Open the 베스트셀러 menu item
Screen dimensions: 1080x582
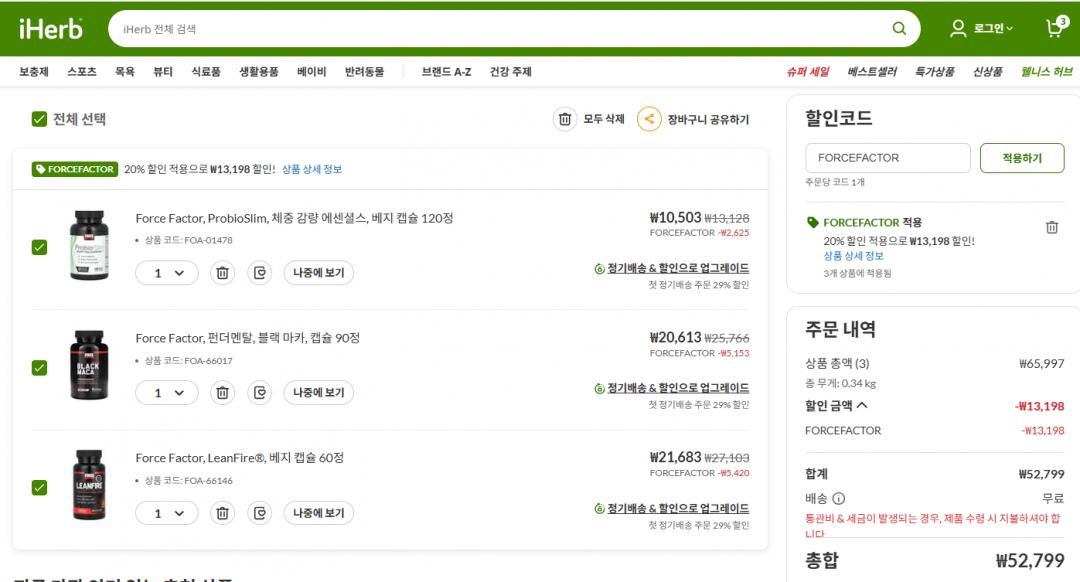(872, 72)
